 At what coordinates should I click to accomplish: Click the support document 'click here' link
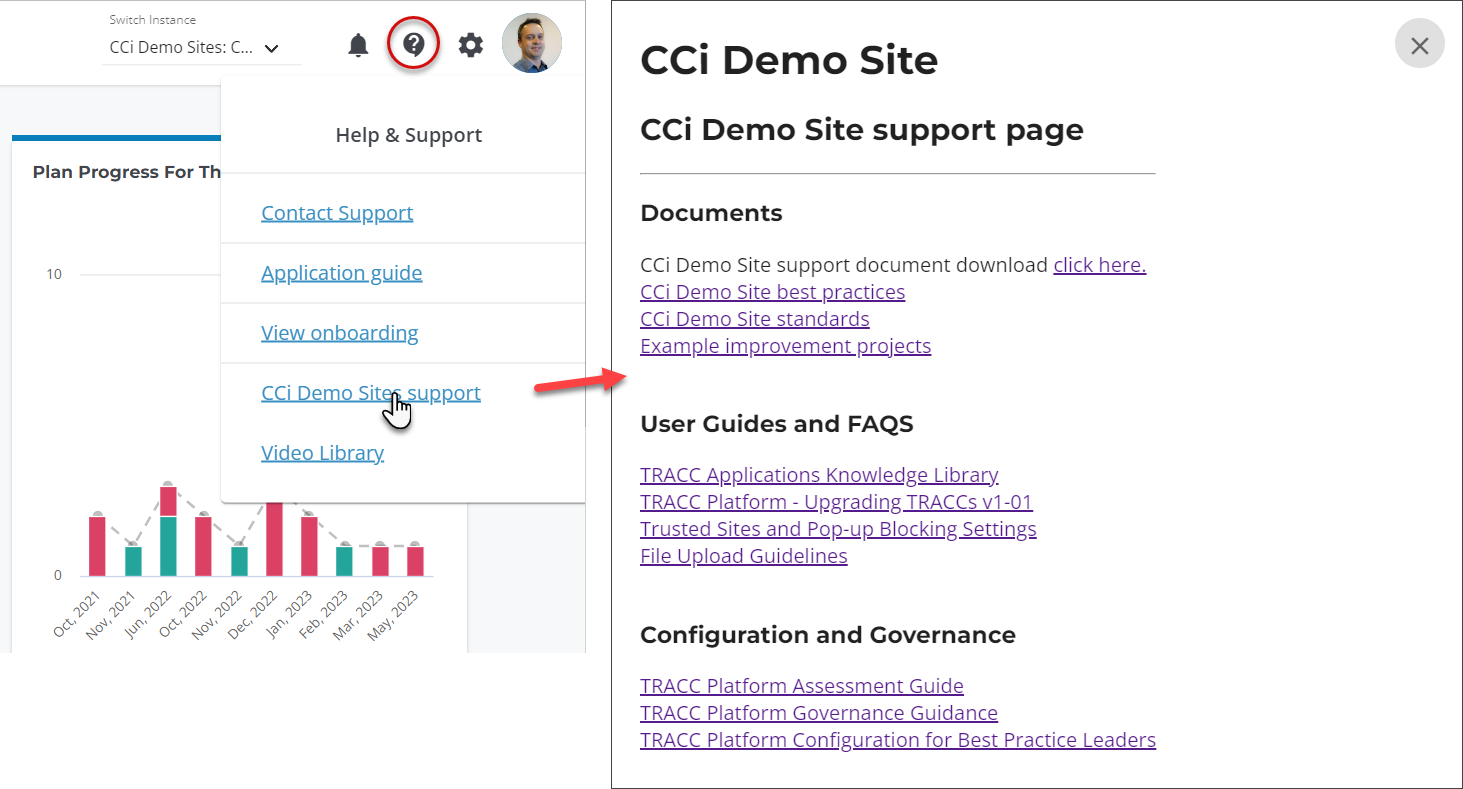coord(1099,265)
